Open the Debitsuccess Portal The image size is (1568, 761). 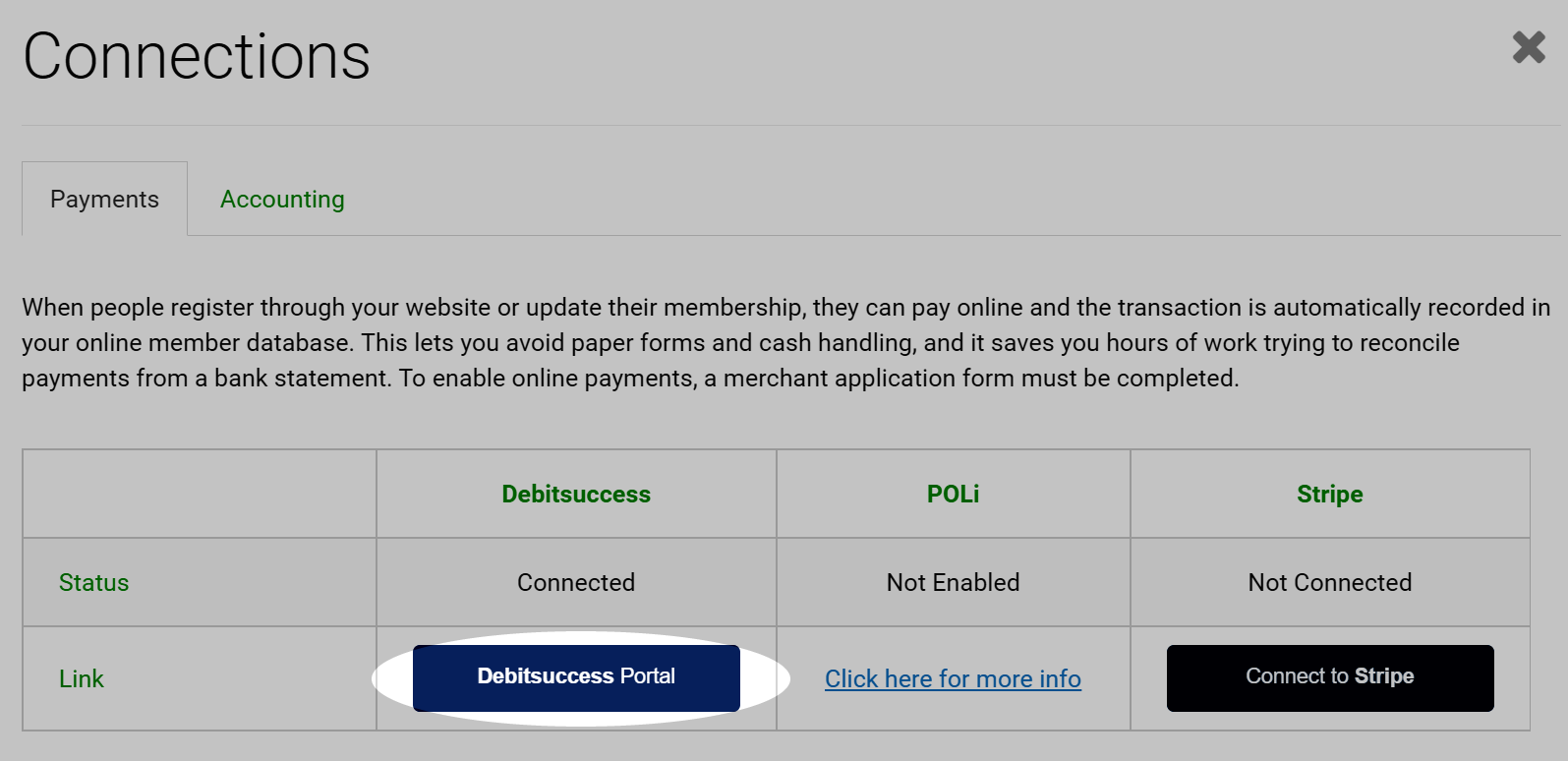(576, 677)
